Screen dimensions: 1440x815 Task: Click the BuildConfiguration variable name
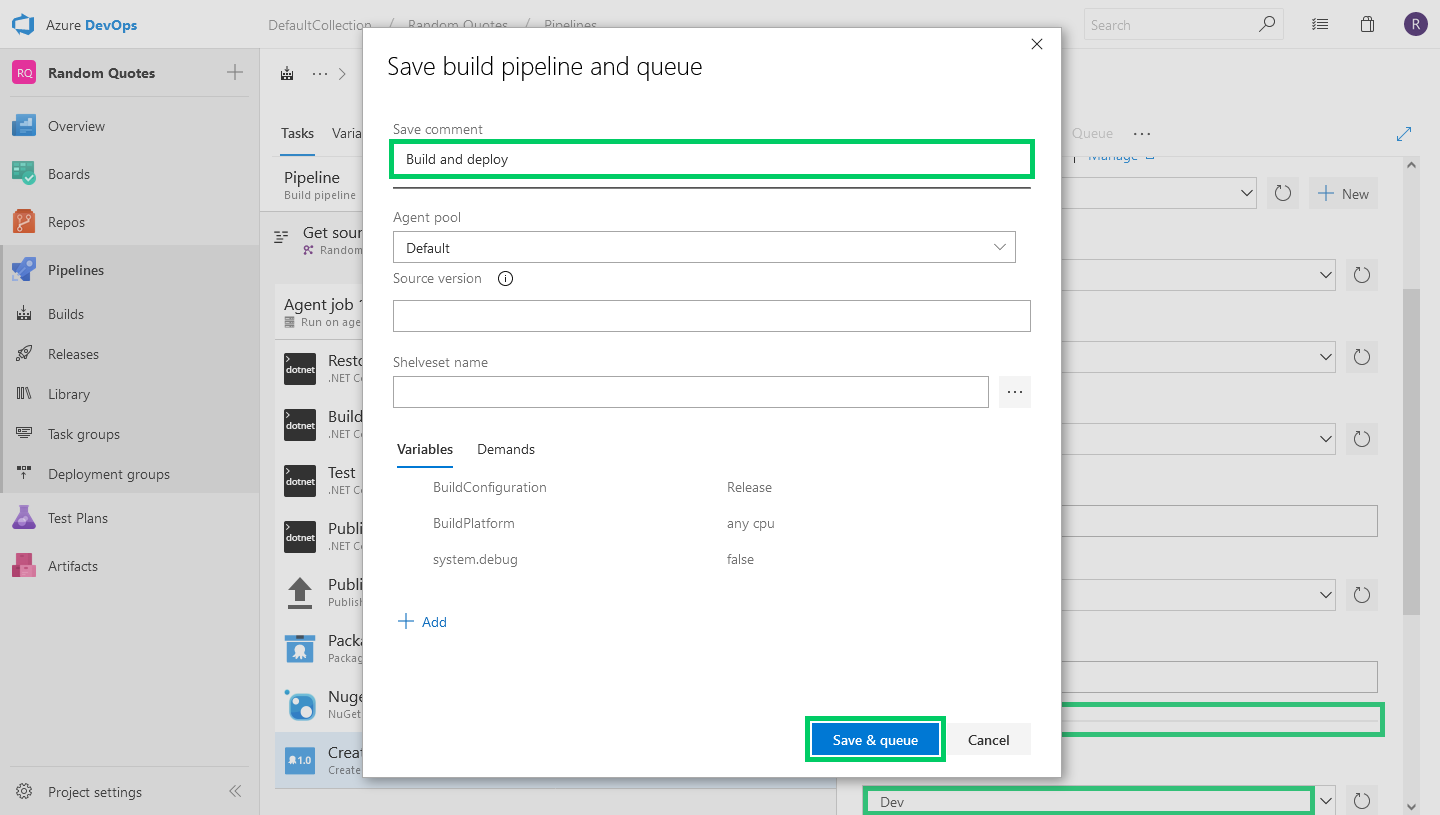[490, 488]
